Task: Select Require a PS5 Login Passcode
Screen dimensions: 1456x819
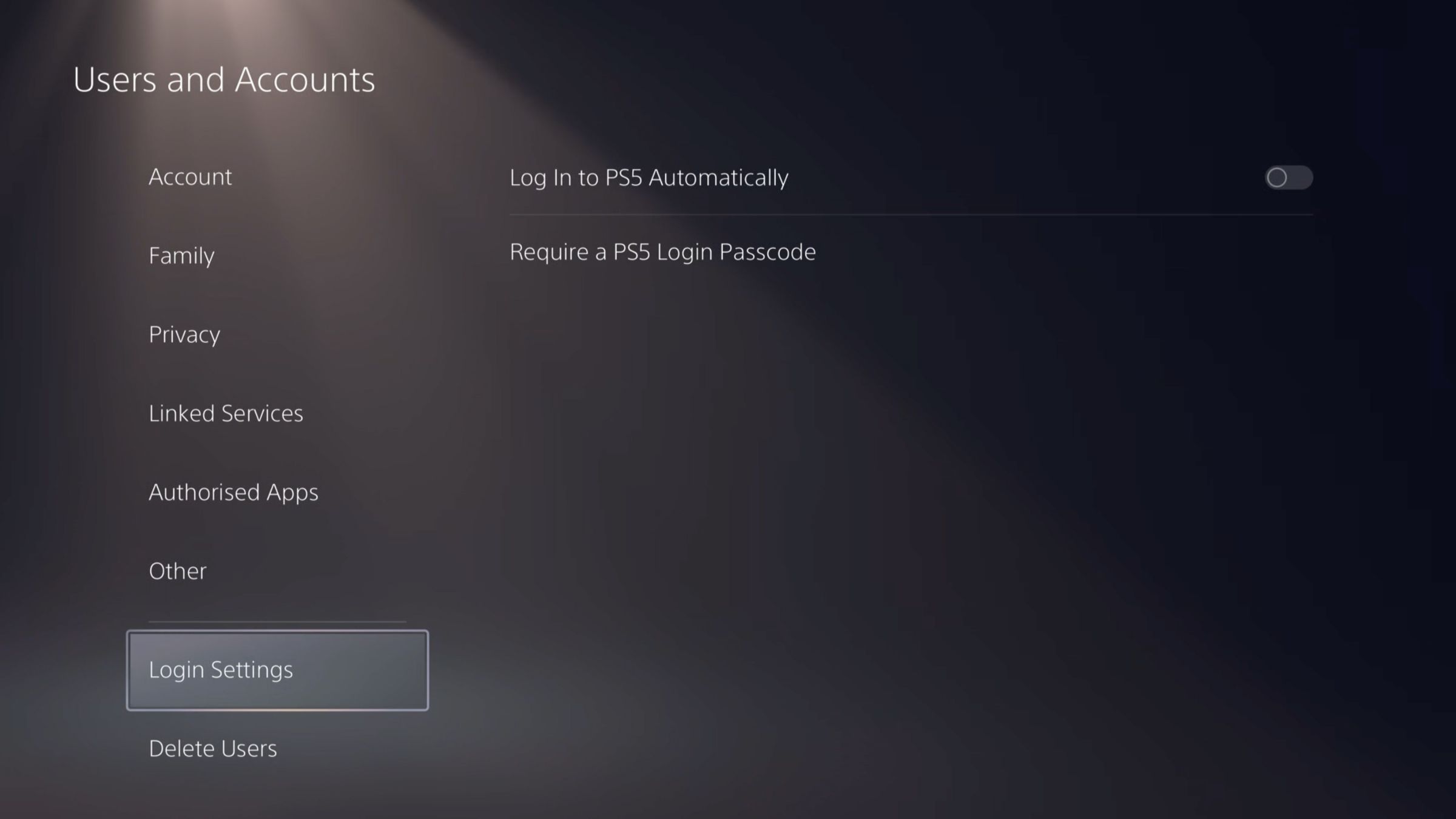Action: point(663,251)
